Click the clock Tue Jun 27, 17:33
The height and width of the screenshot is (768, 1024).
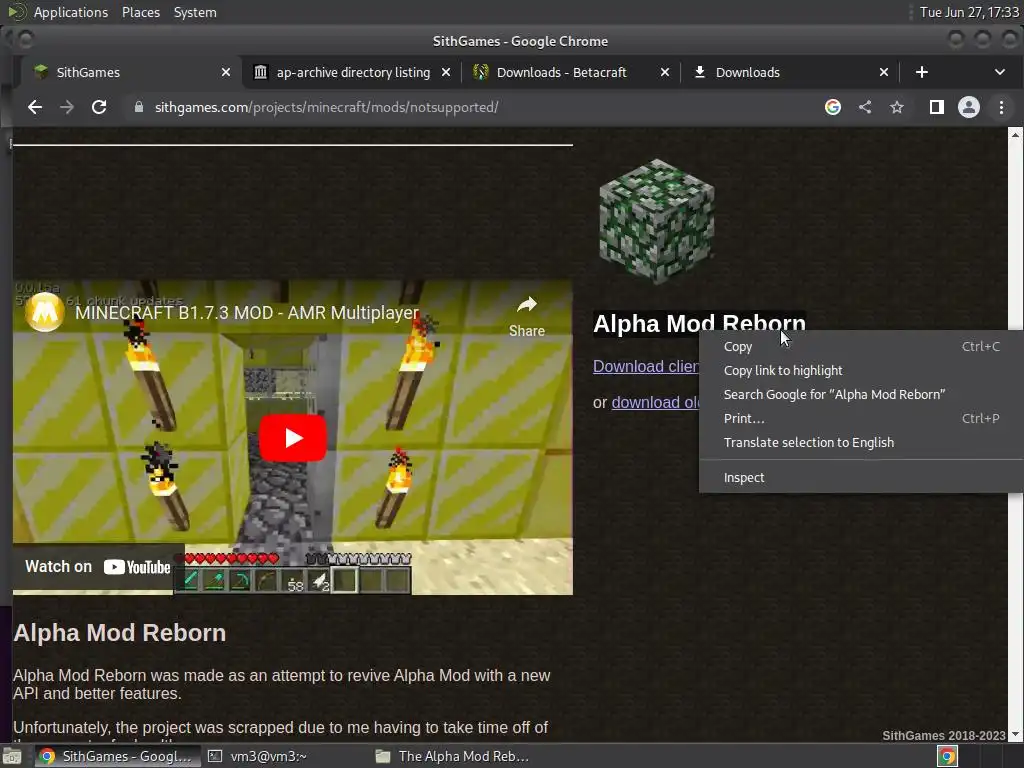pos(969,12)
